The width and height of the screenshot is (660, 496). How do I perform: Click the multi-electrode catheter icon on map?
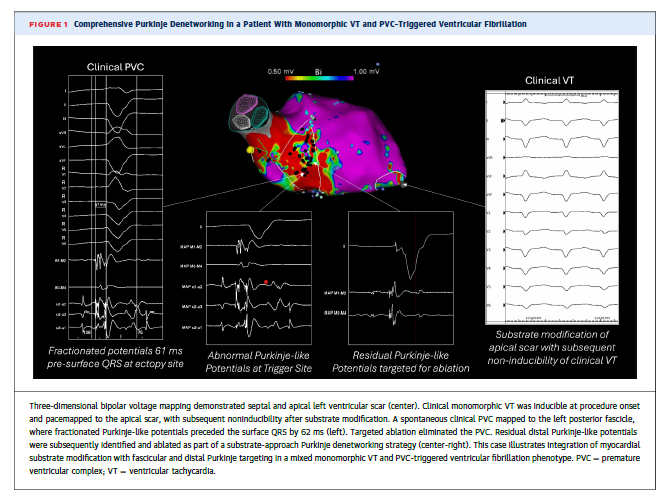(x=249, y=112)
